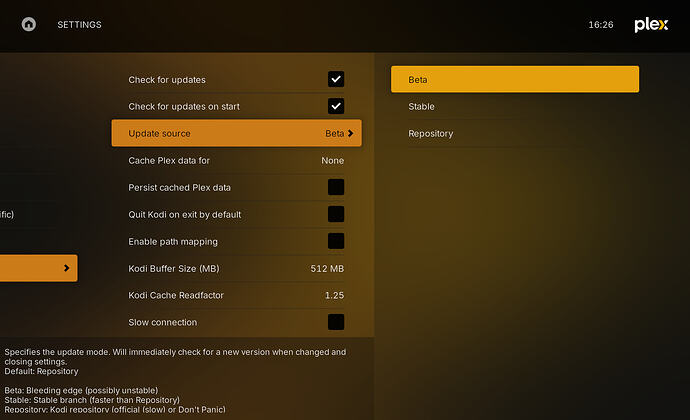This screenshot has height=420, width=690.
Task: Click the 16:26 clock display
Action: coord(601,25)
